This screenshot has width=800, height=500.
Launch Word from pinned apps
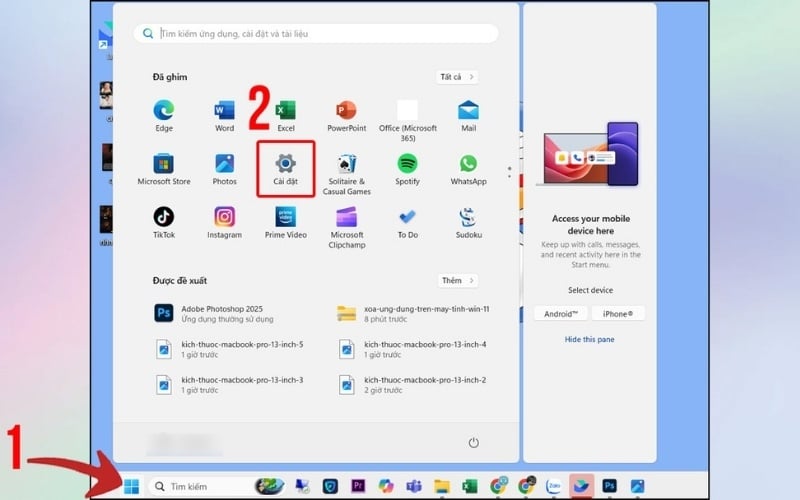coord(224,111)
